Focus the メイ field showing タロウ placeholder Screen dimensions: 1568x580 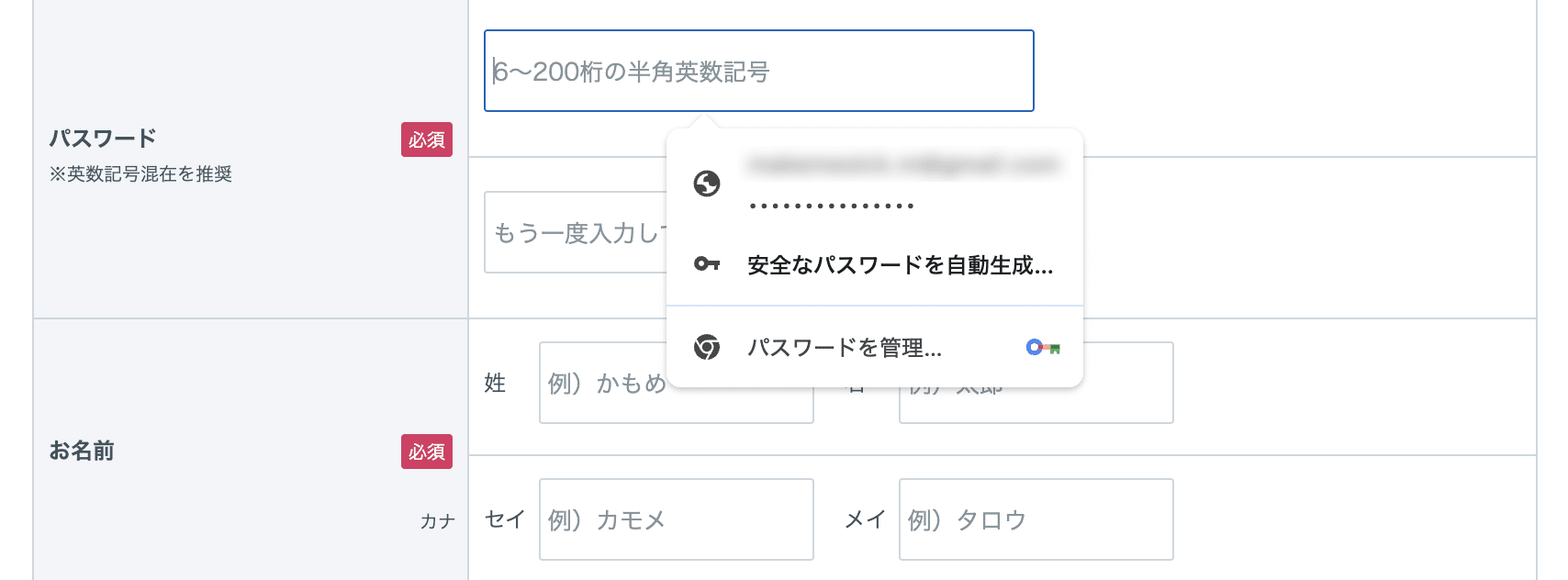tap(1036, 519)
